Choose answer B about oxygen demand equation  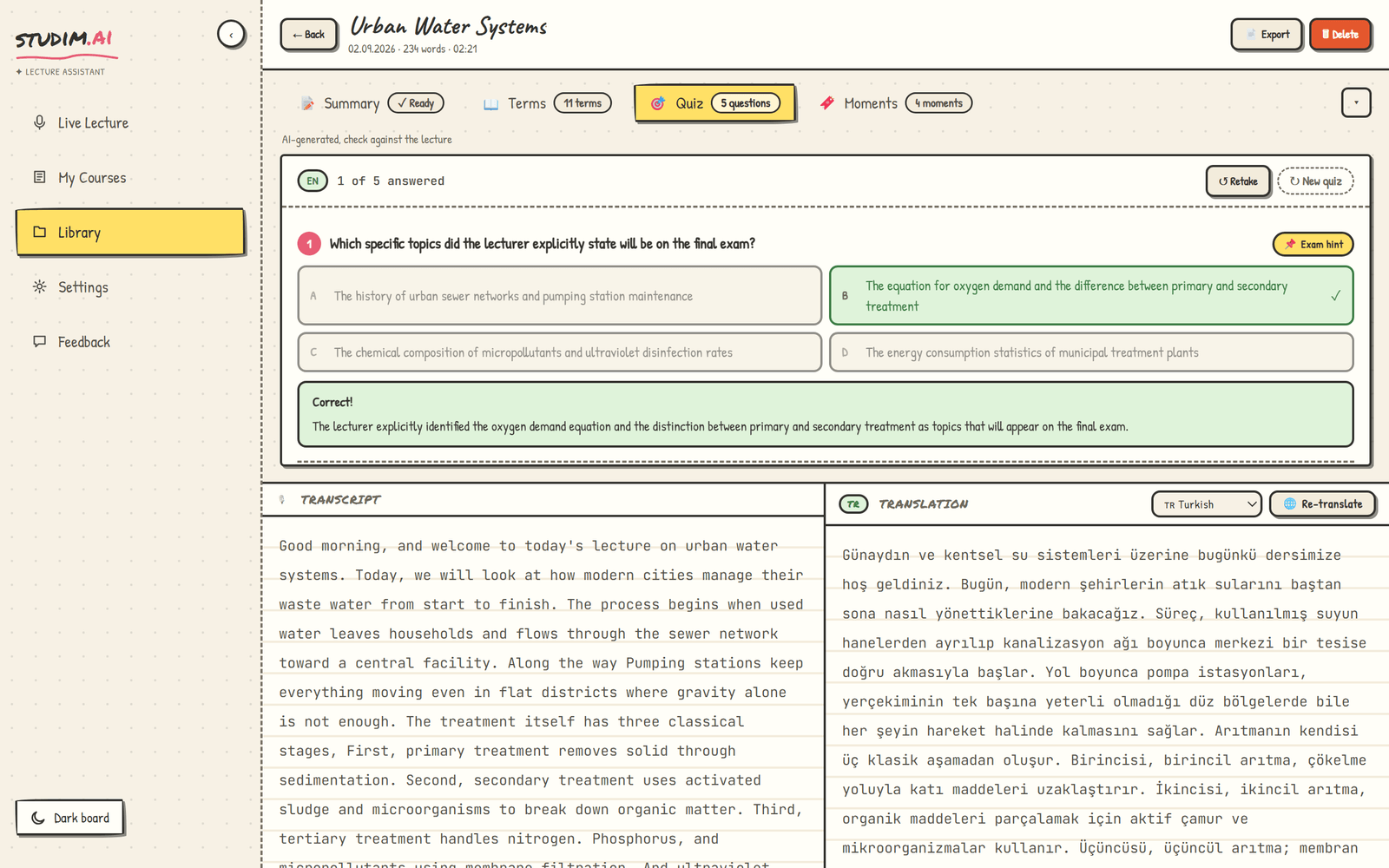1091,296
